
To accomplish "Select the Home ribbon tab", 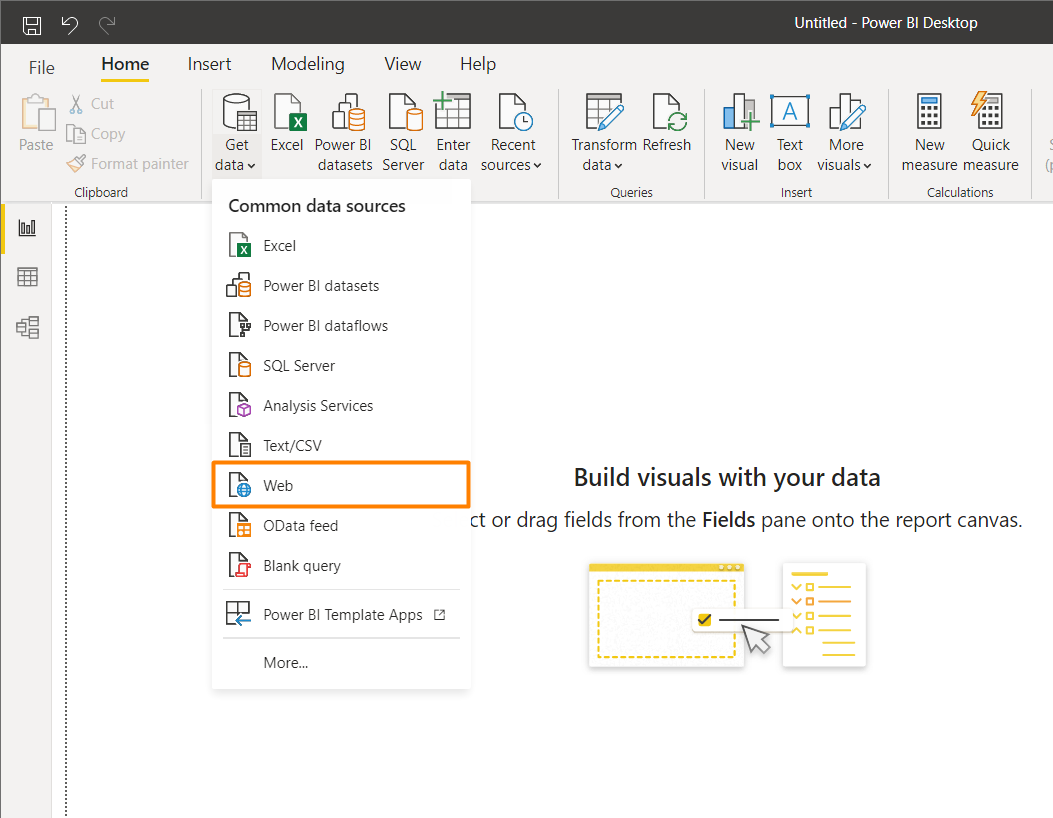I will click(x=125, y=64).
